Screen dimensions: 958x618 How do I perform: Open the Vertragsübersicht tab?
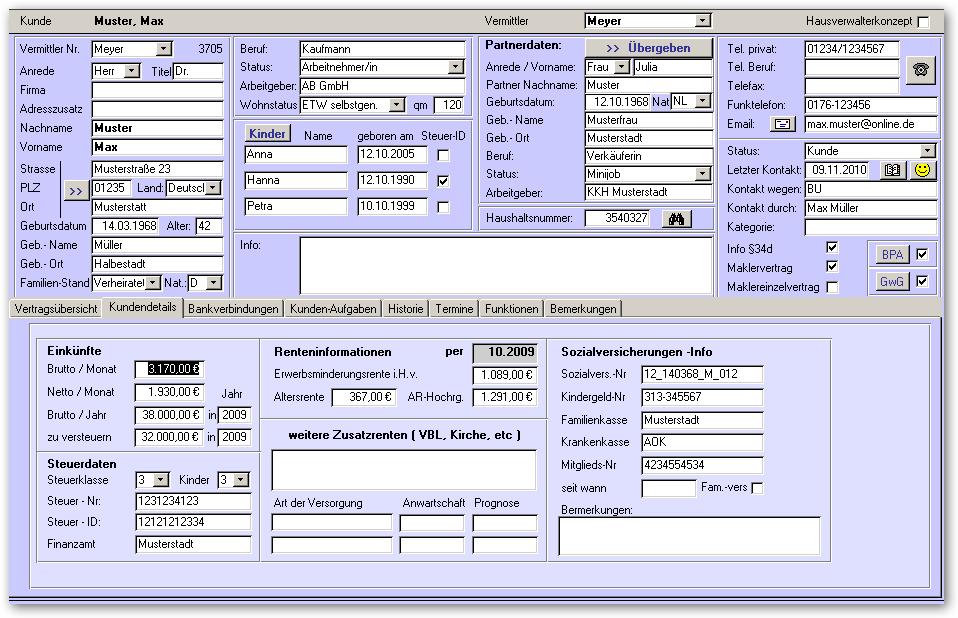(56, 309)
